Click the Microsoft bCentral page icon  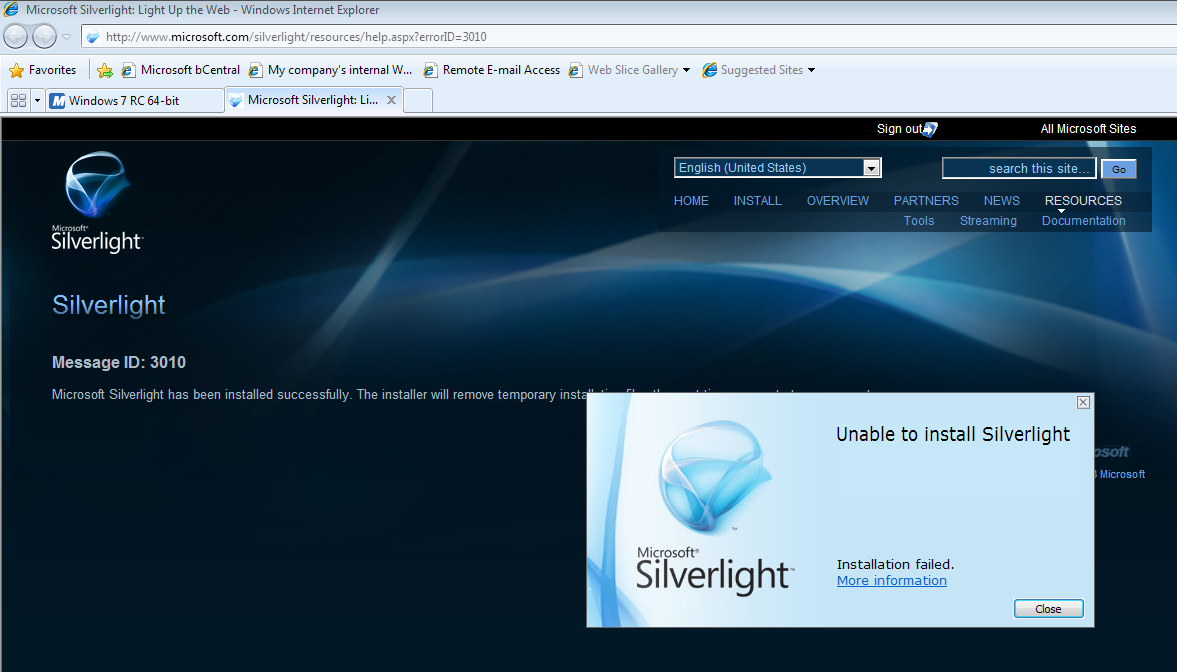click(x=128, y=71)
